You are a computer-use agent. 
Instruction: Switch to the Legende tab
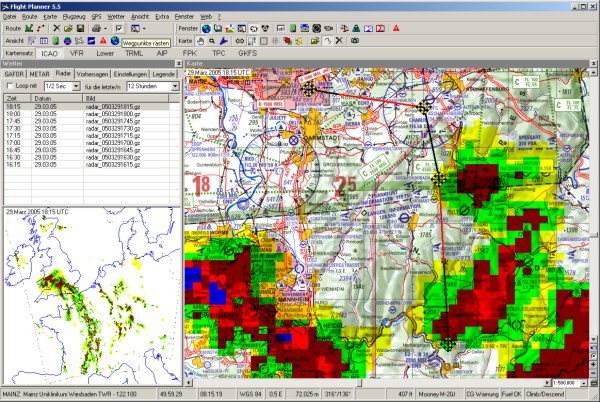[x=163, y=74]
